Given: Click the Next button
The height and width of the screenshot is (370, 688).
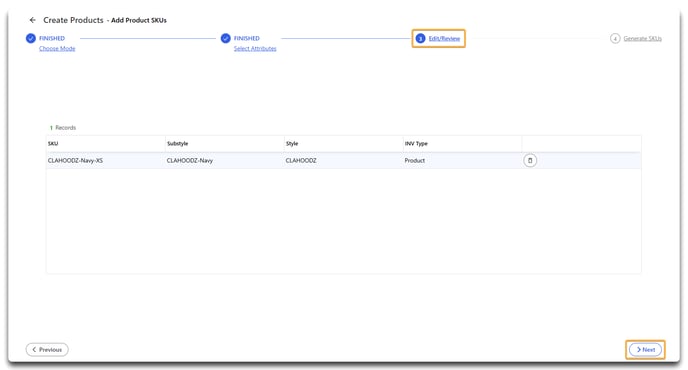Looking at the screenshot, I should point(645,350).
